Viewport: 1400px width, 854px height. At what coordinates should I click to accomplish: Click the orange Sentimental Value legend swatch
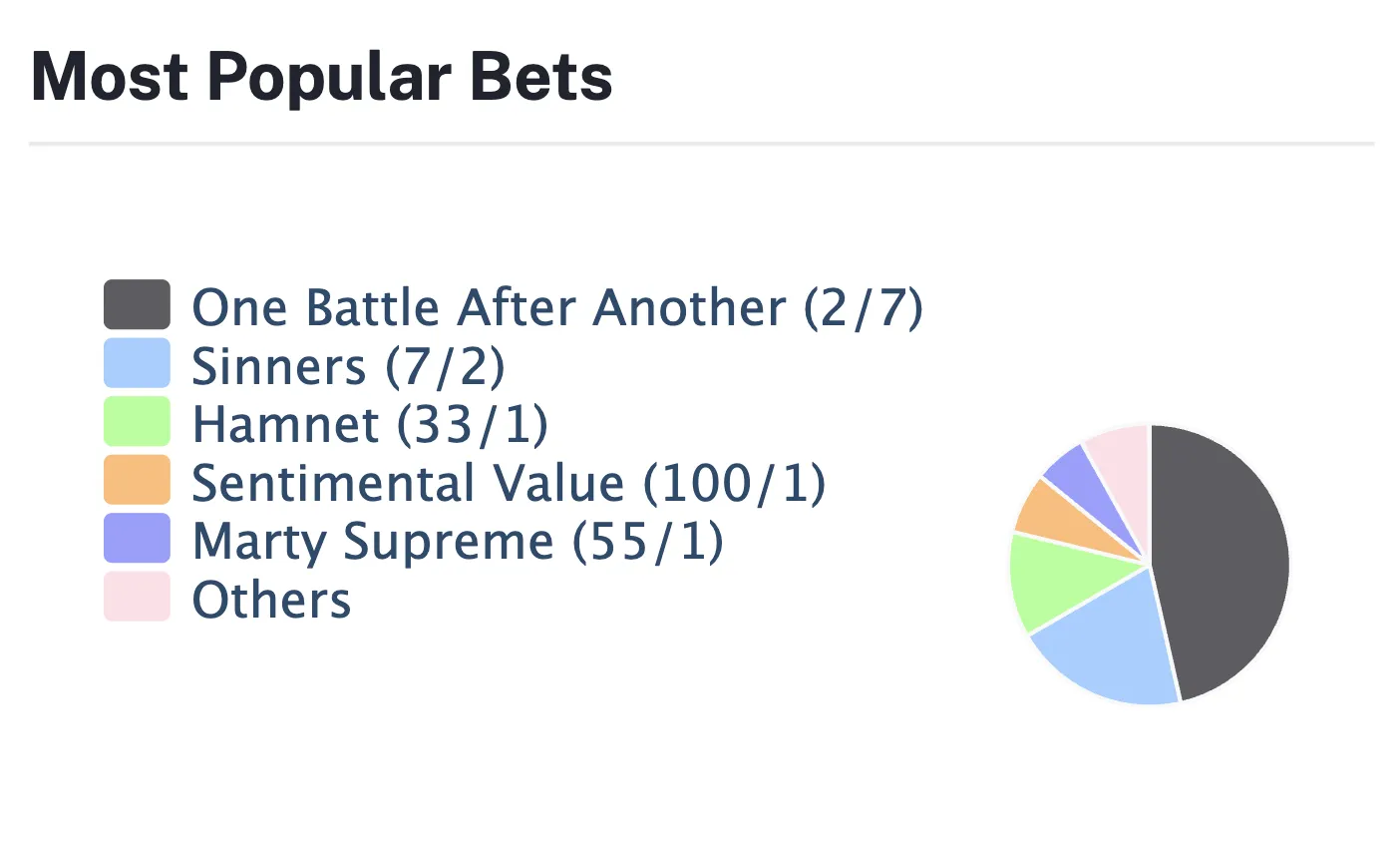[137, 480]
